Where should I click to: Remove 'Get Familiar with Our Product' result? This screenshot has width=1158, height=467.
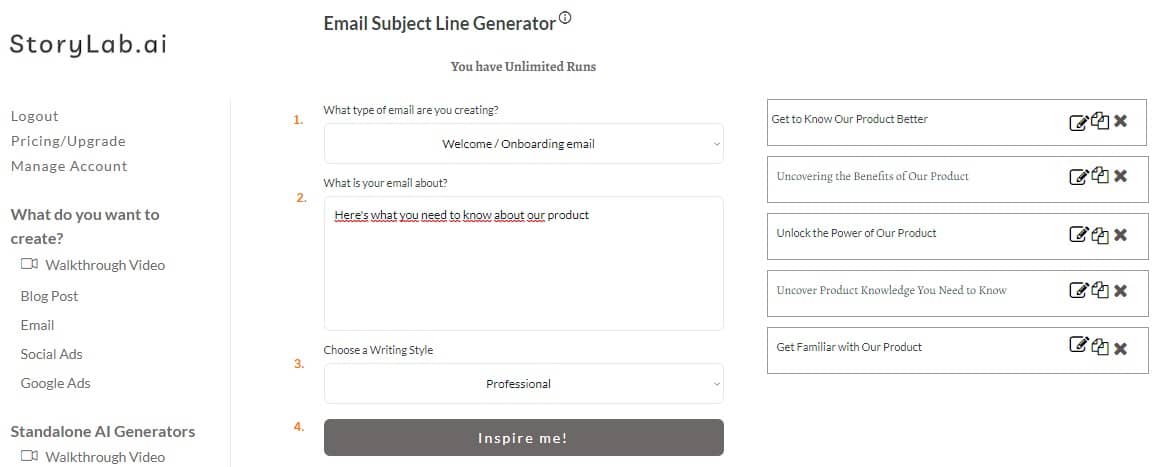[1121, 349]
